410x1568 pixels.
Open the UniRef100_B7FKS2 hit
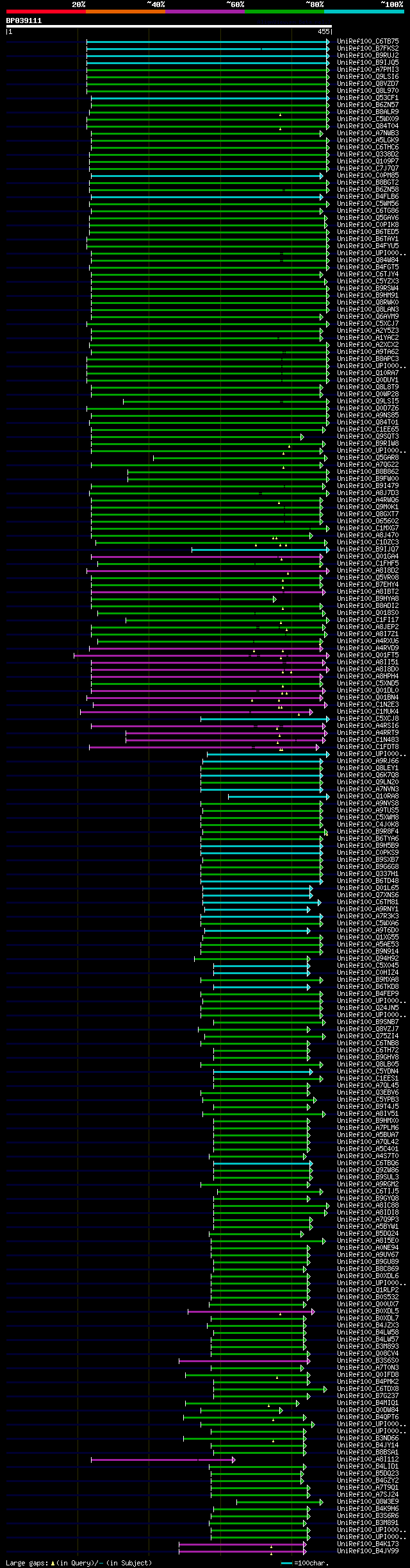(x=368, y=49)
